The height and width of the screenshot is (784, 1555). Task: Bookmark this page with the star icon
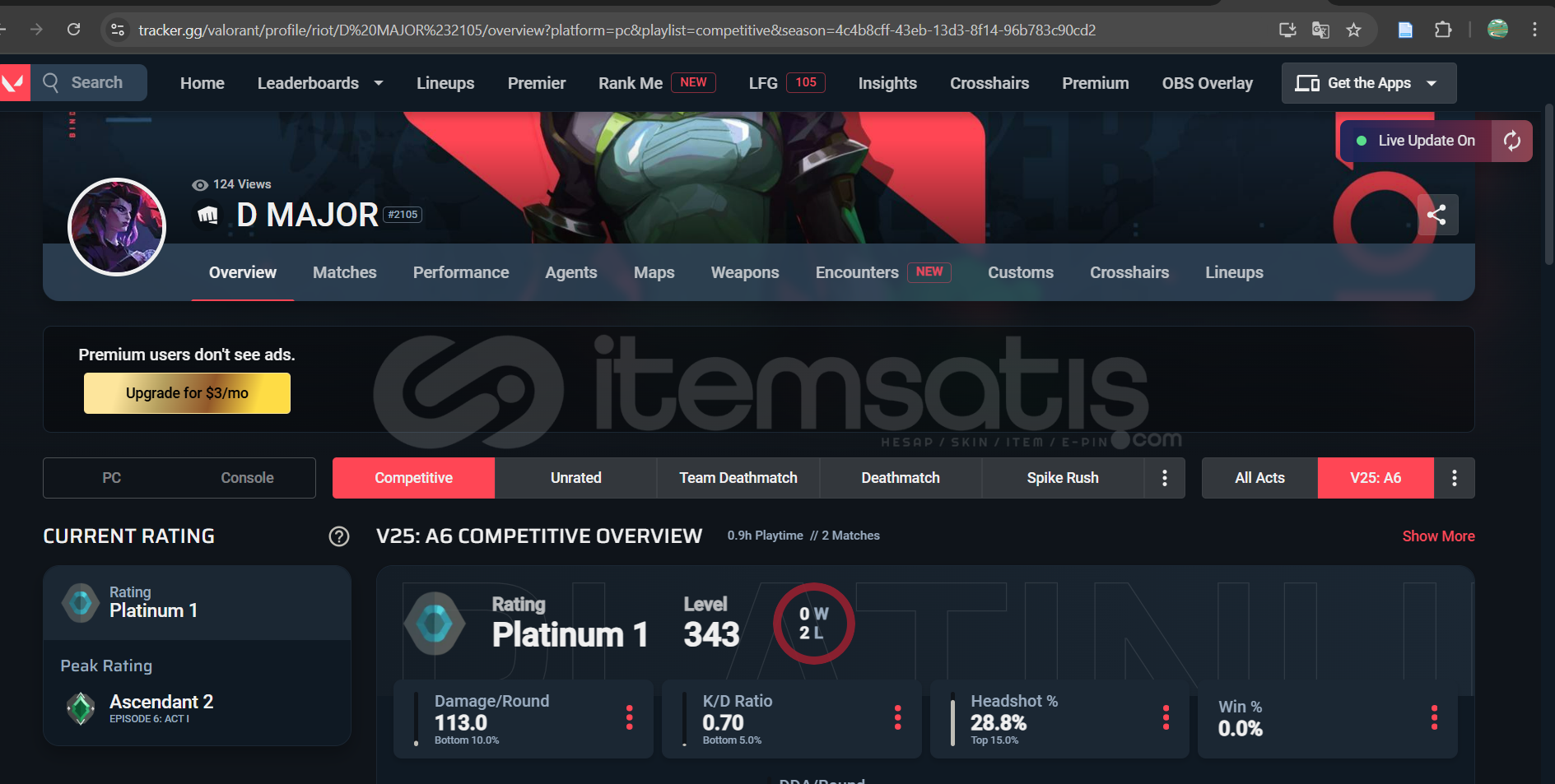(x=1353, y=30)
